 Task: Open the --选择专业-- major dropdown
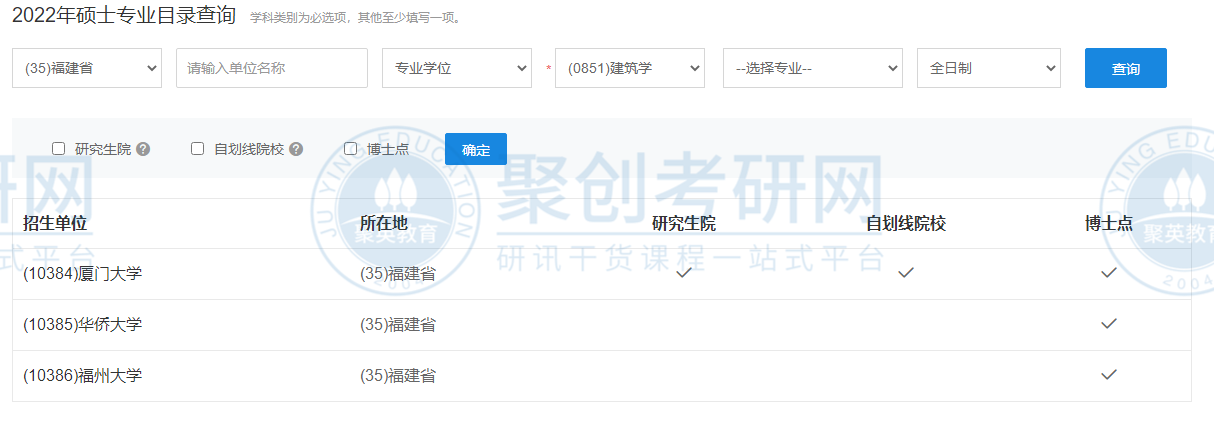(x=813, y=68)
